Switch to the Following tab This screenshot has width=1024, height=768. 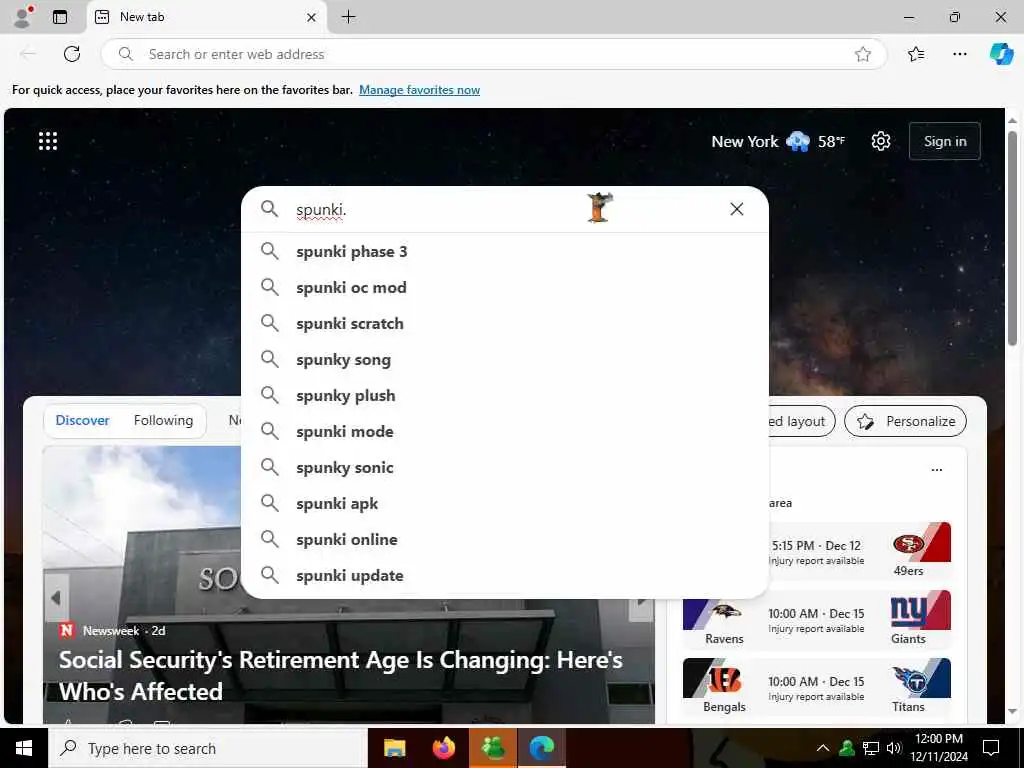click(x=163, y=421)
